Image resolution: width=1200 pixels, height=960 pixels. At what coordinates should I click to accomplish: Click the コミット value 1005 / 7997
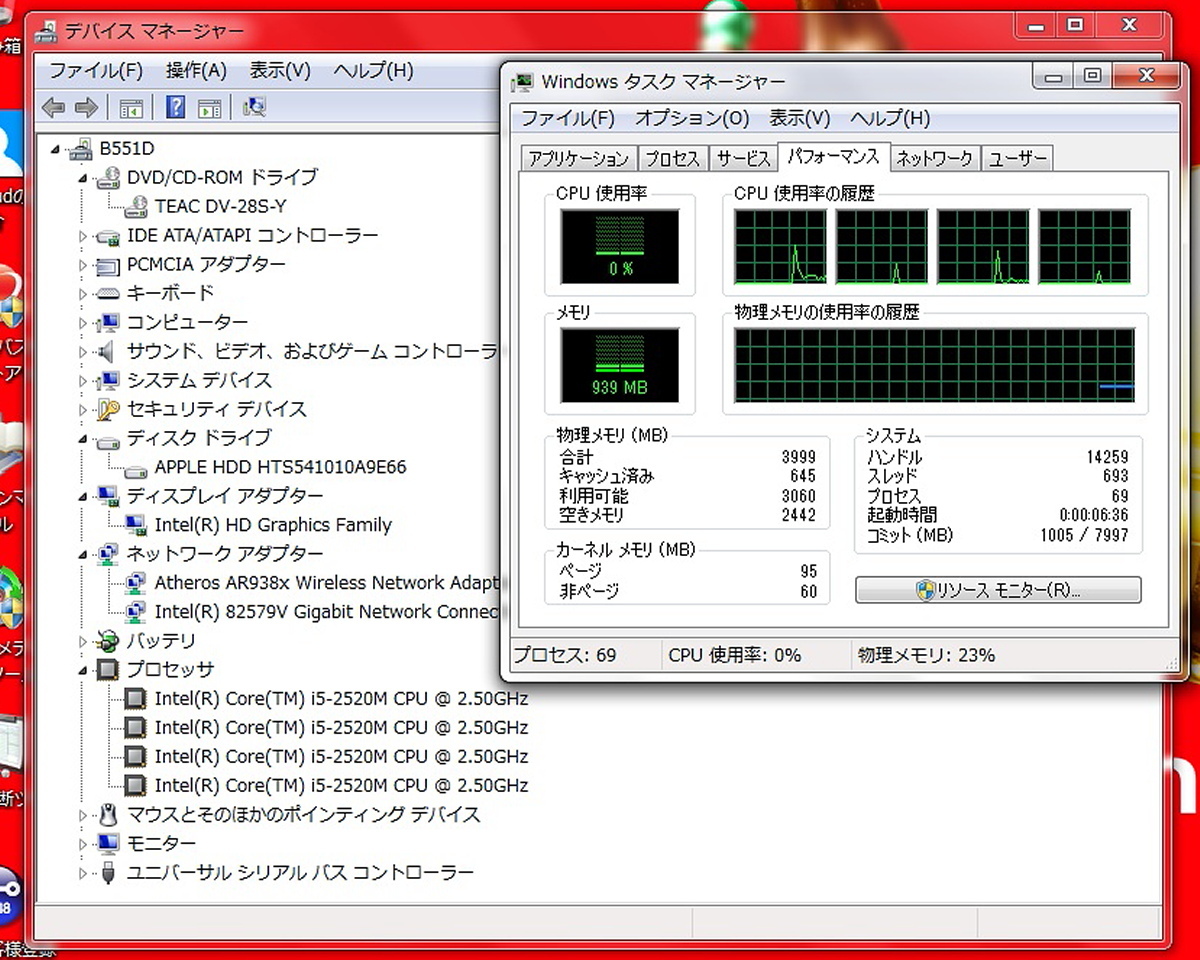[1084, 536]
